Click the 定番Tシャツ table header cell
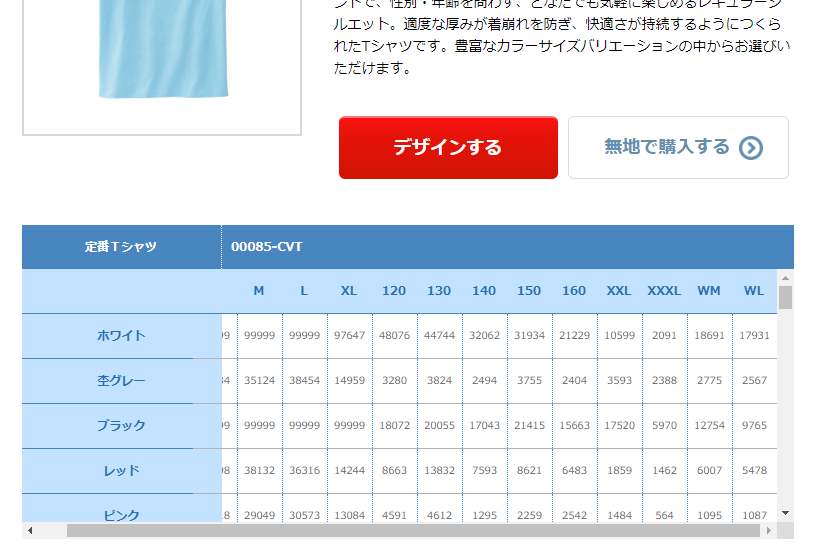 coord(121,247)
